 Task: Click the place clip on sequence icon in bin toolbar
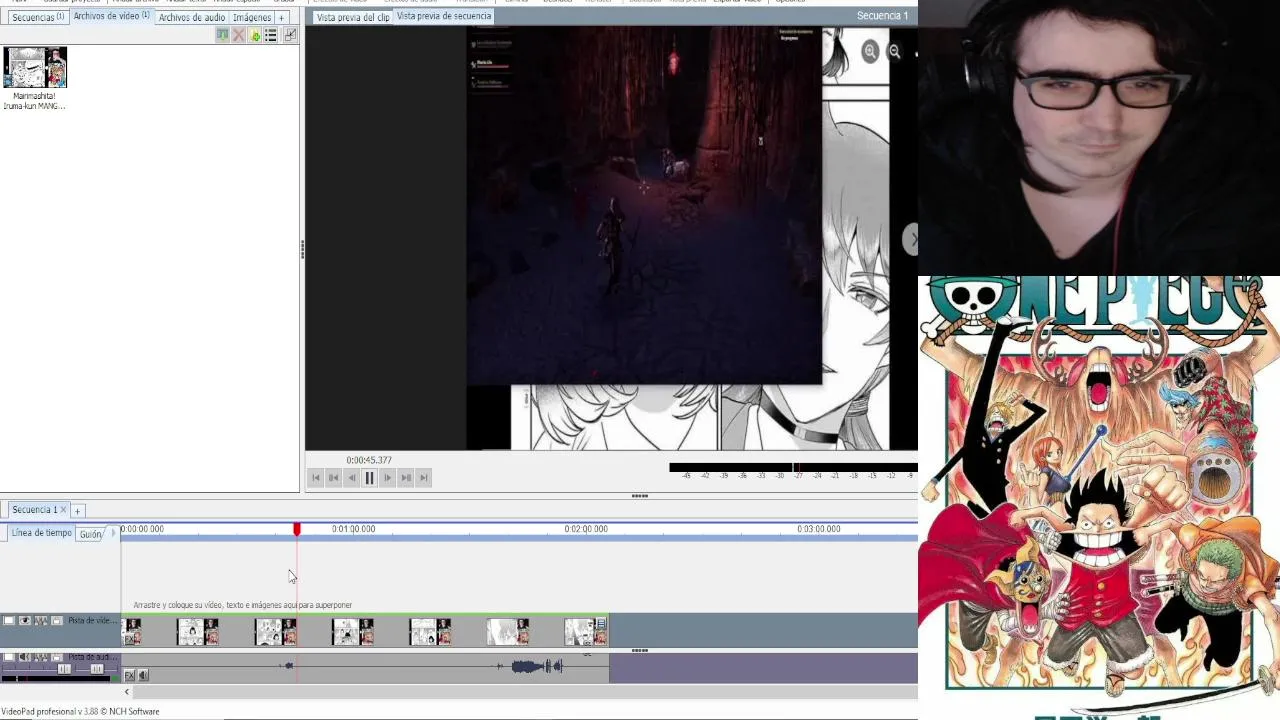[222, 35]
